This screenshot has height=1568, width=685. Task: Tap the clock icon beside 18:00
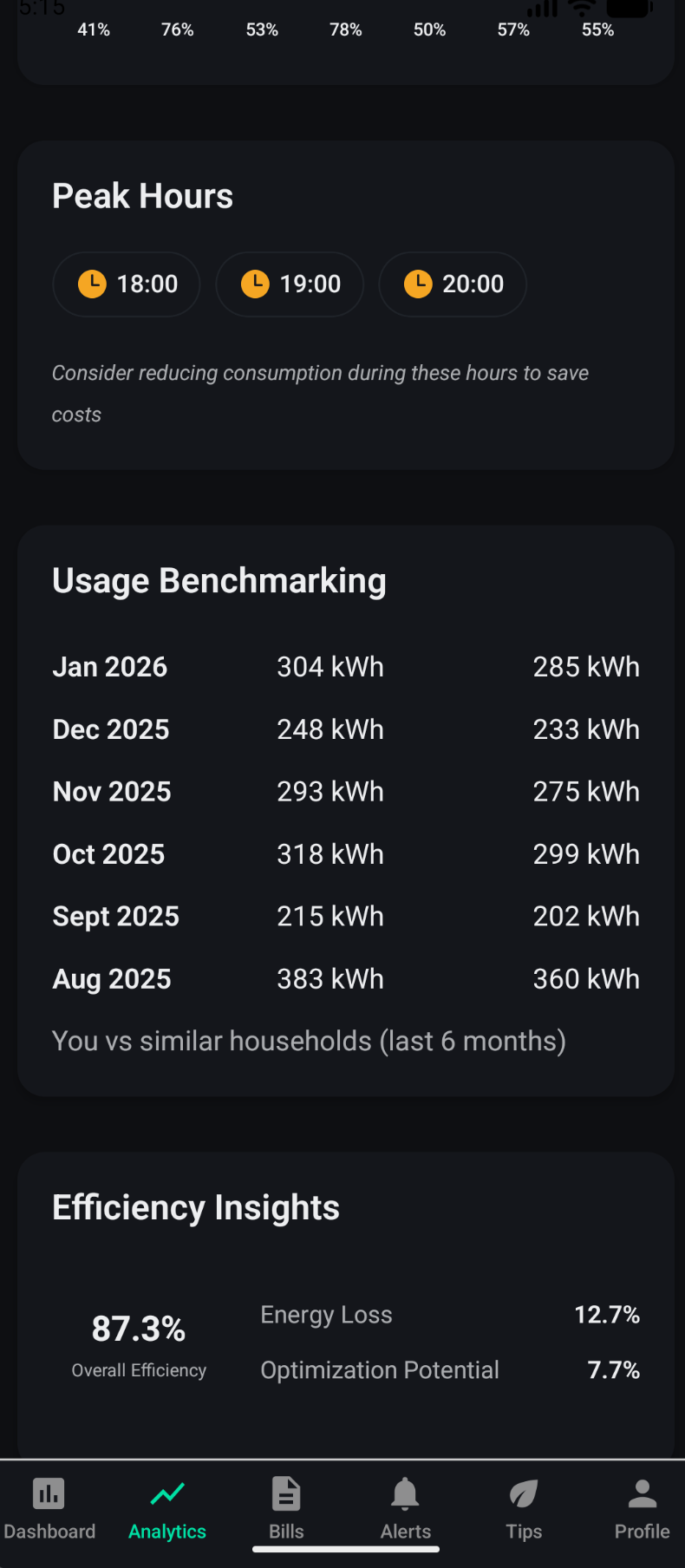[x=92, y=284]
